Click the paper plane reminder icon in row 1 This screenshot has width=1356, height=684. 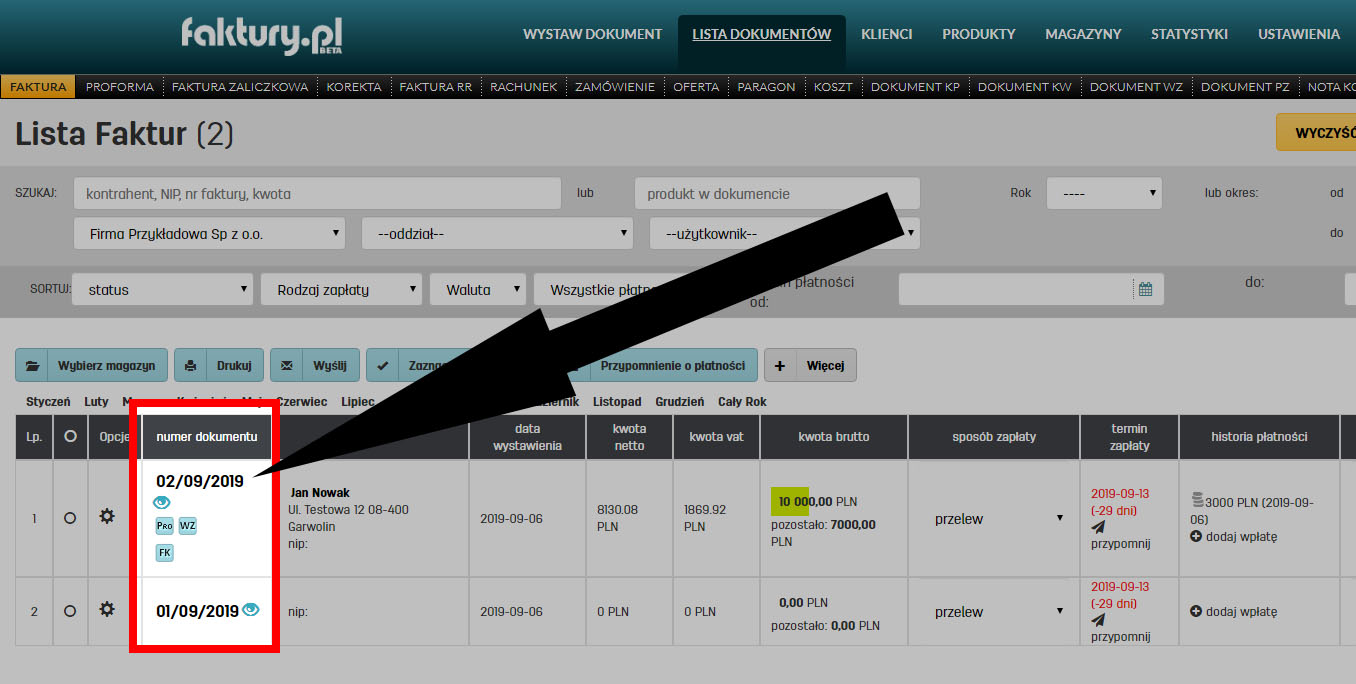1098,527
